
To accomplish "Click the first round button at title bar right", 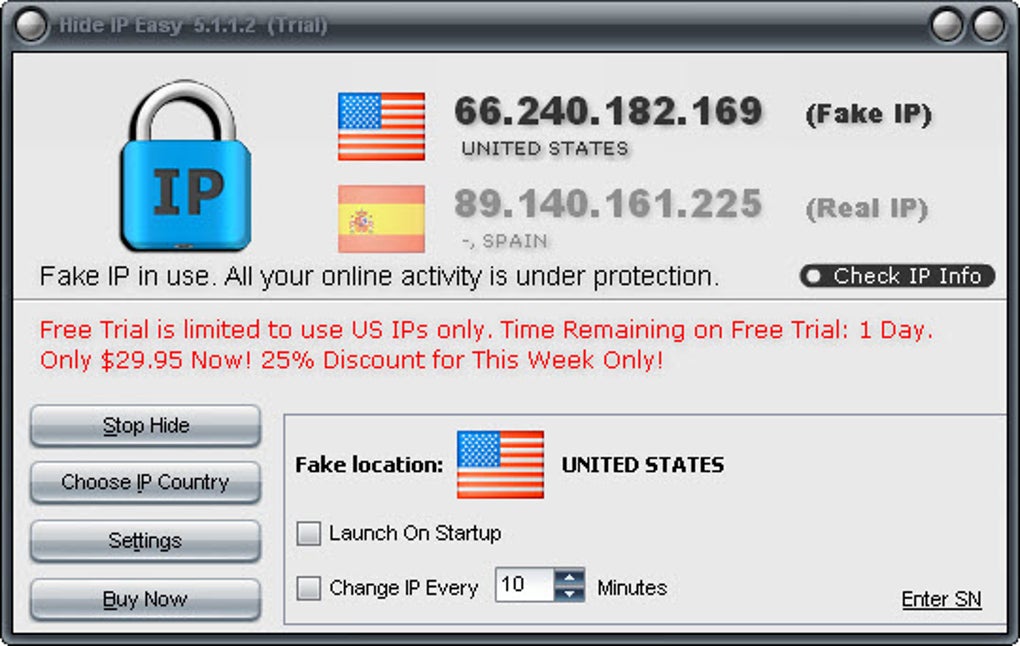I will pos(946,25).
